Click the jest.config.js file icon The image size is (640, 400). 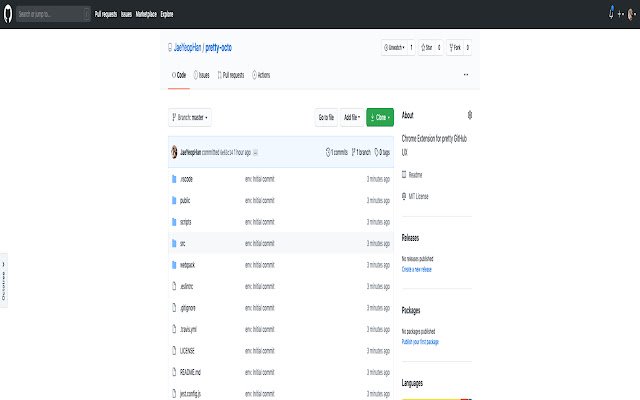pyautogui.click(x=174, y=393)
